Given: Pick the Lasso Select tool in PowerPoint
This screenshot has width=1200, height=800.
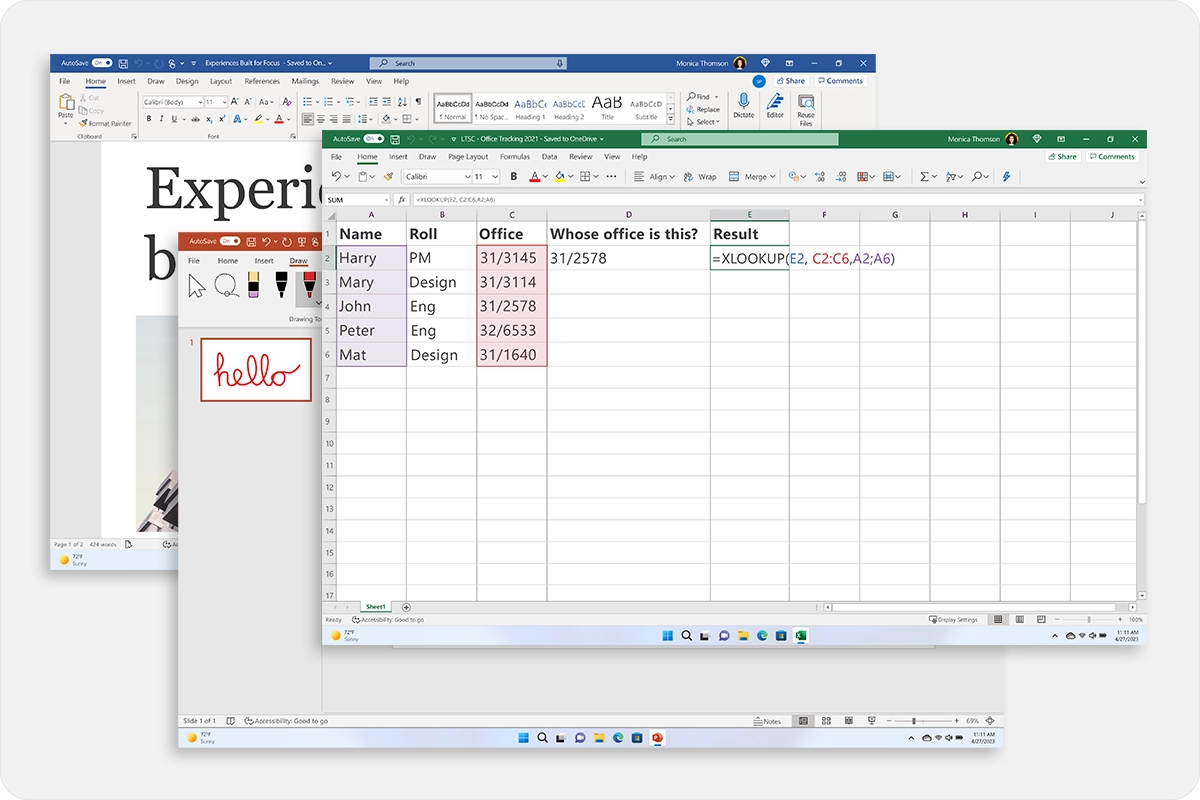Looking at the screenshot, I should pyautogui.click(x=226, y=286).
